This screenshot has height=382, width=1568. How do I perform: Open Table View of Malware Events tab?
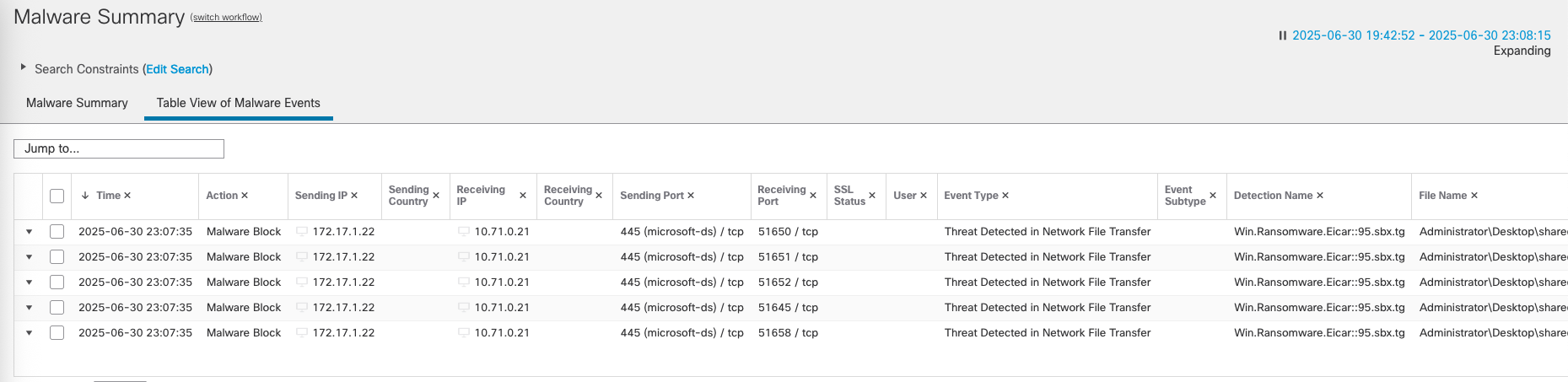238,103
